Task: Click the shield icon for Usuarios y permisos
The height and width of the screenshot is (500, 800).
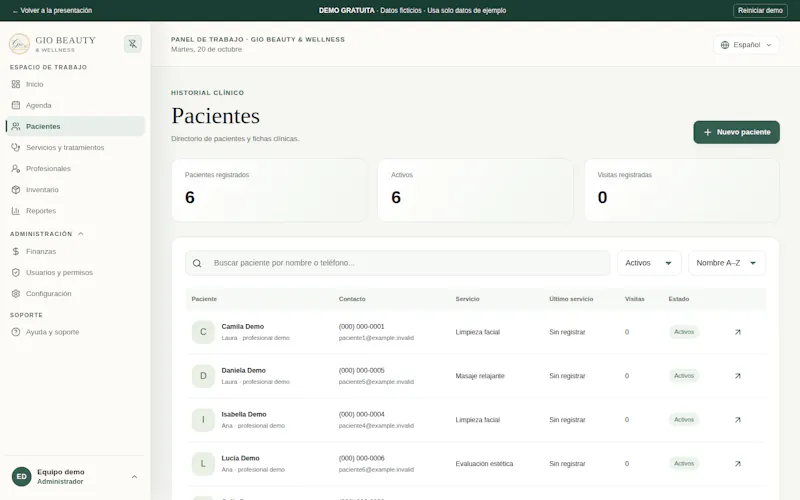Action: point(16,272)
